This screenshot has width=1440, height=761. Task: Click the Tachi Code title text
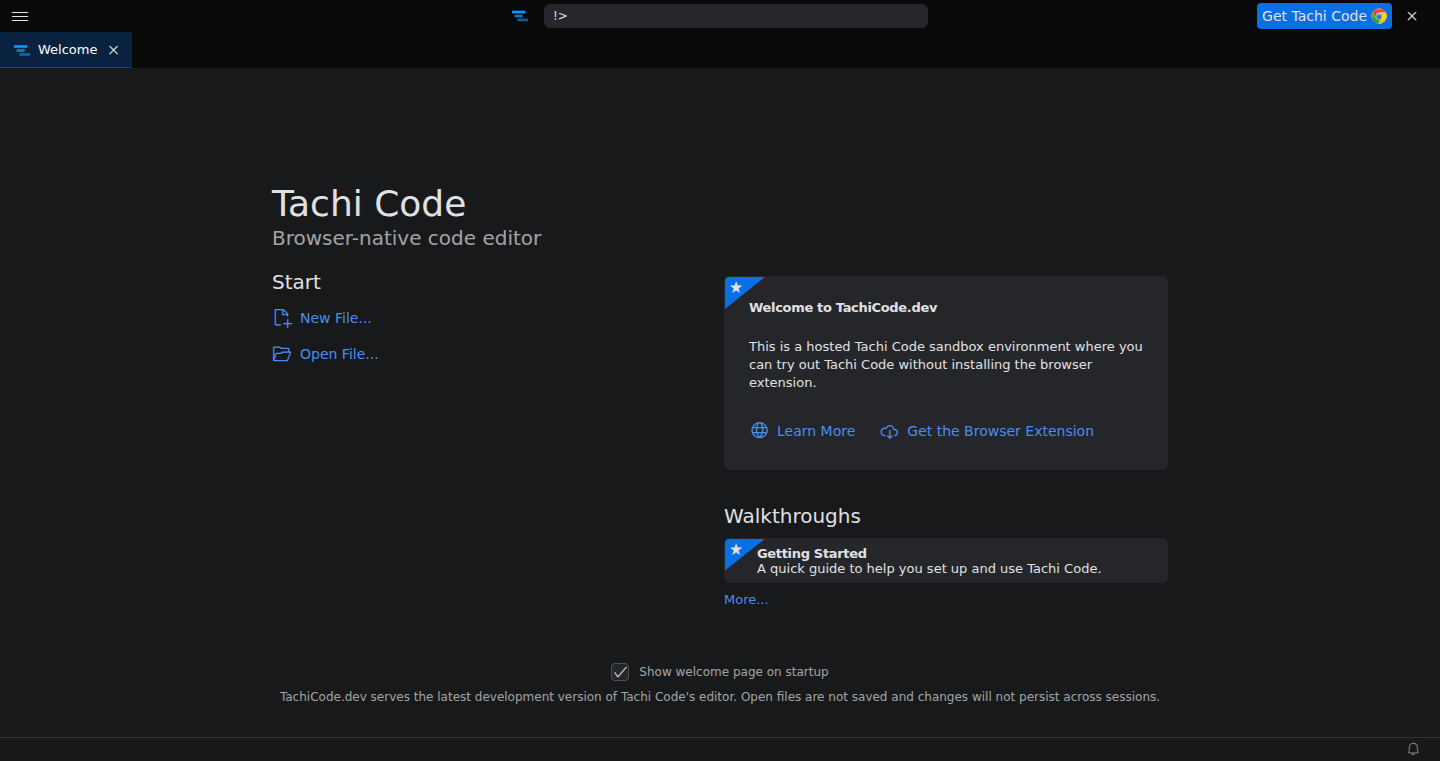[x=369, y=204]
